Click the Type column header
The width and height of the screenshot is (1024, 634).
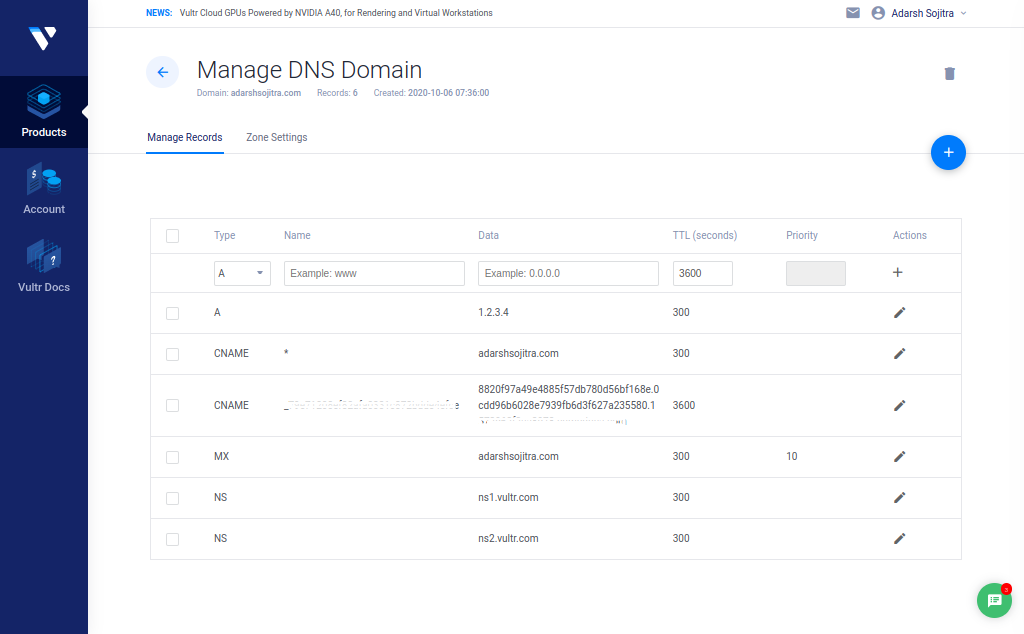tap(225, 235)
